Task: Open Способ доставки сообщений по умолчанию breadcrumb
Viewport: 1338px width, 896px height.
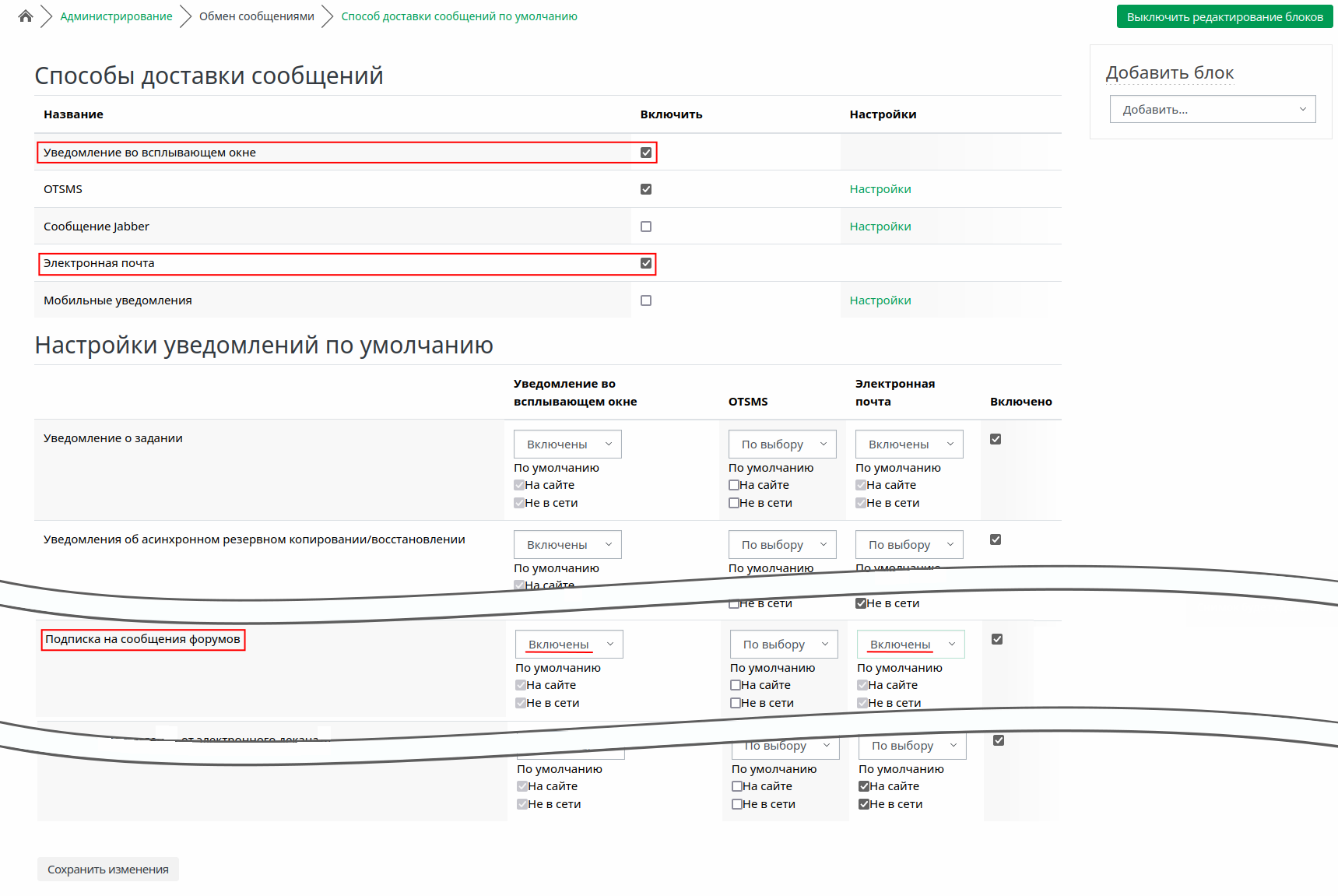Action: (459, 16)
